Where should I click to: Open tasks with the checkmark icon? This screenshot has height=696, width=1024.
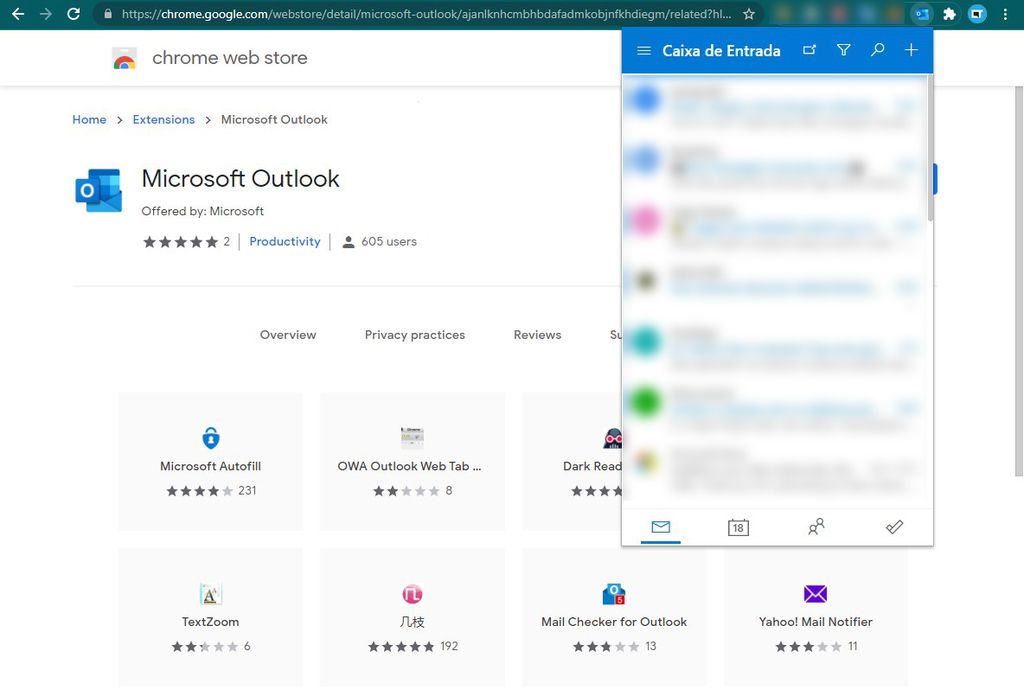pos(894,527)
